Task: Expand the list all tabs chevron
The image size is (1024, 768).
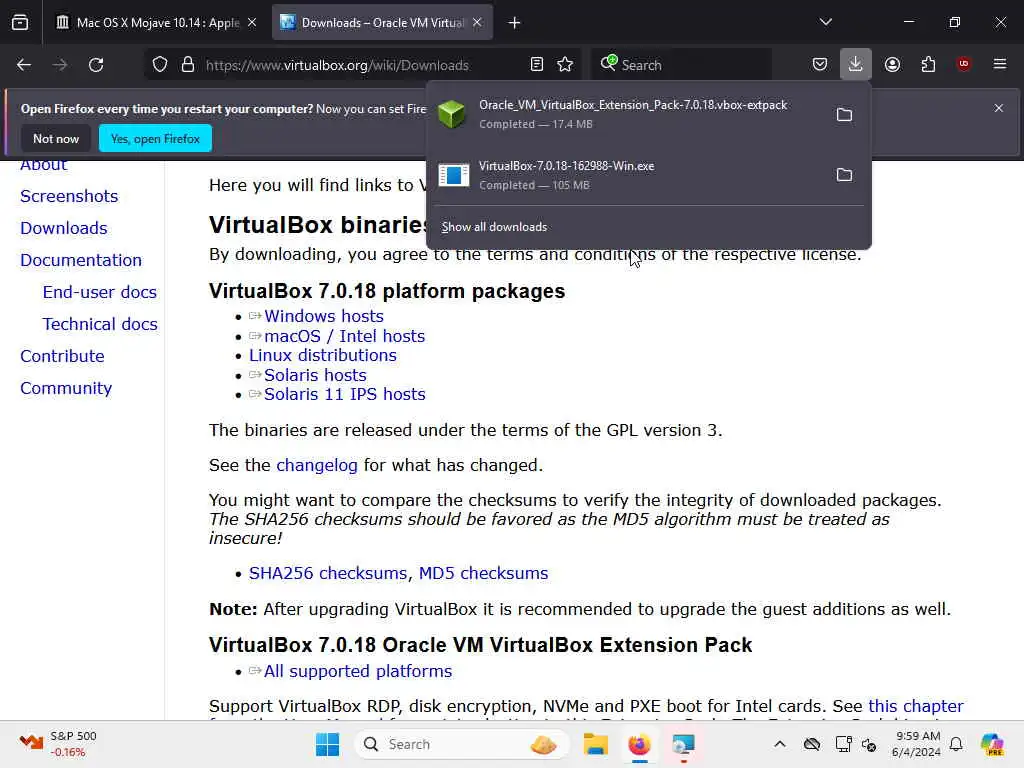Action: click(825, 22)
